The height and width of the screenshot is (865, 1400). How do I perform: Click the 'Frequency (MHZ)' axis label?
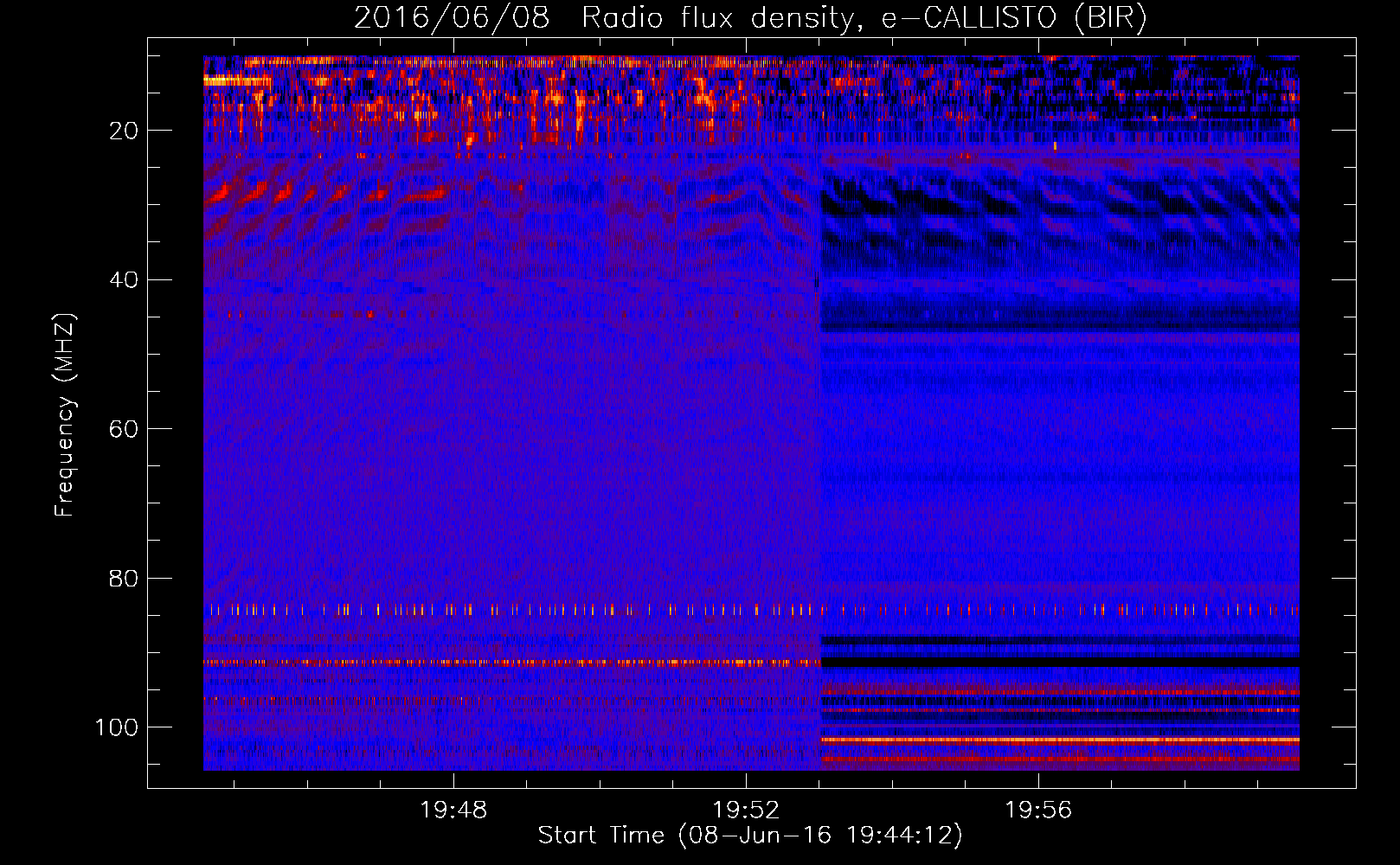(x=65, y=414)
